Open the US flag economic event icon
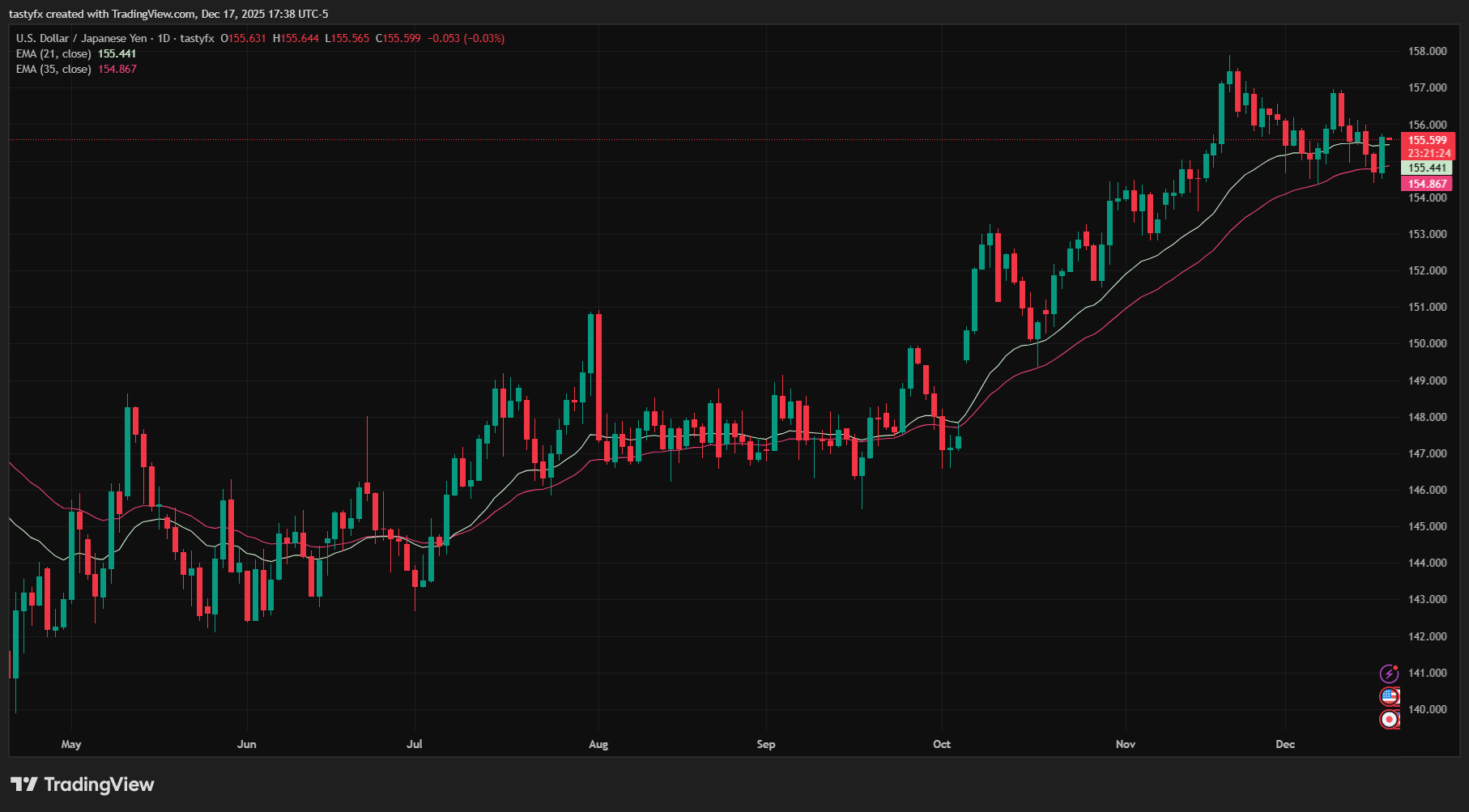 (1389, 695)
